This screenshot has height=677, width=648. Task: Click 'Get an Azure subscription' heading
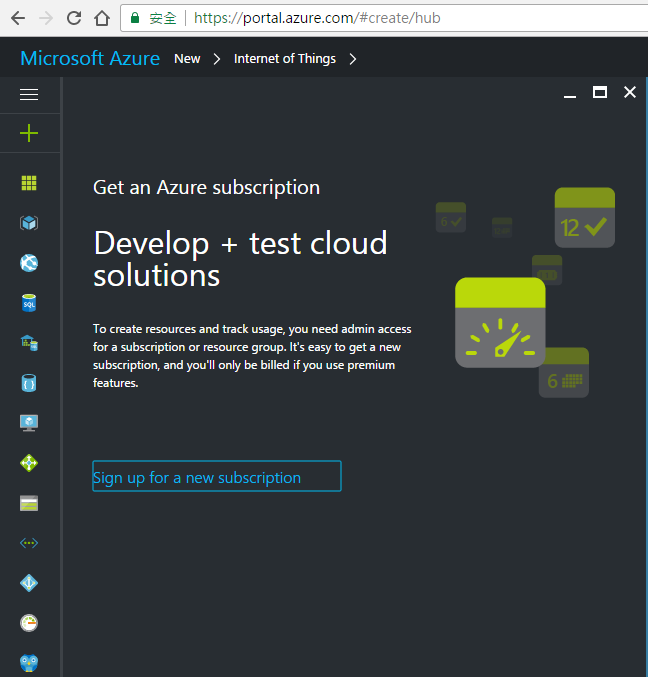pos(206,188)
